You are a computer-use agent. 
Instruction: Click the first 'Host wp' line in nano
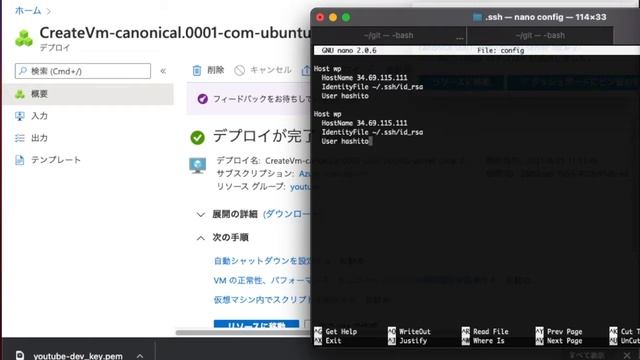pyautogui.click(x=327, y=69)
